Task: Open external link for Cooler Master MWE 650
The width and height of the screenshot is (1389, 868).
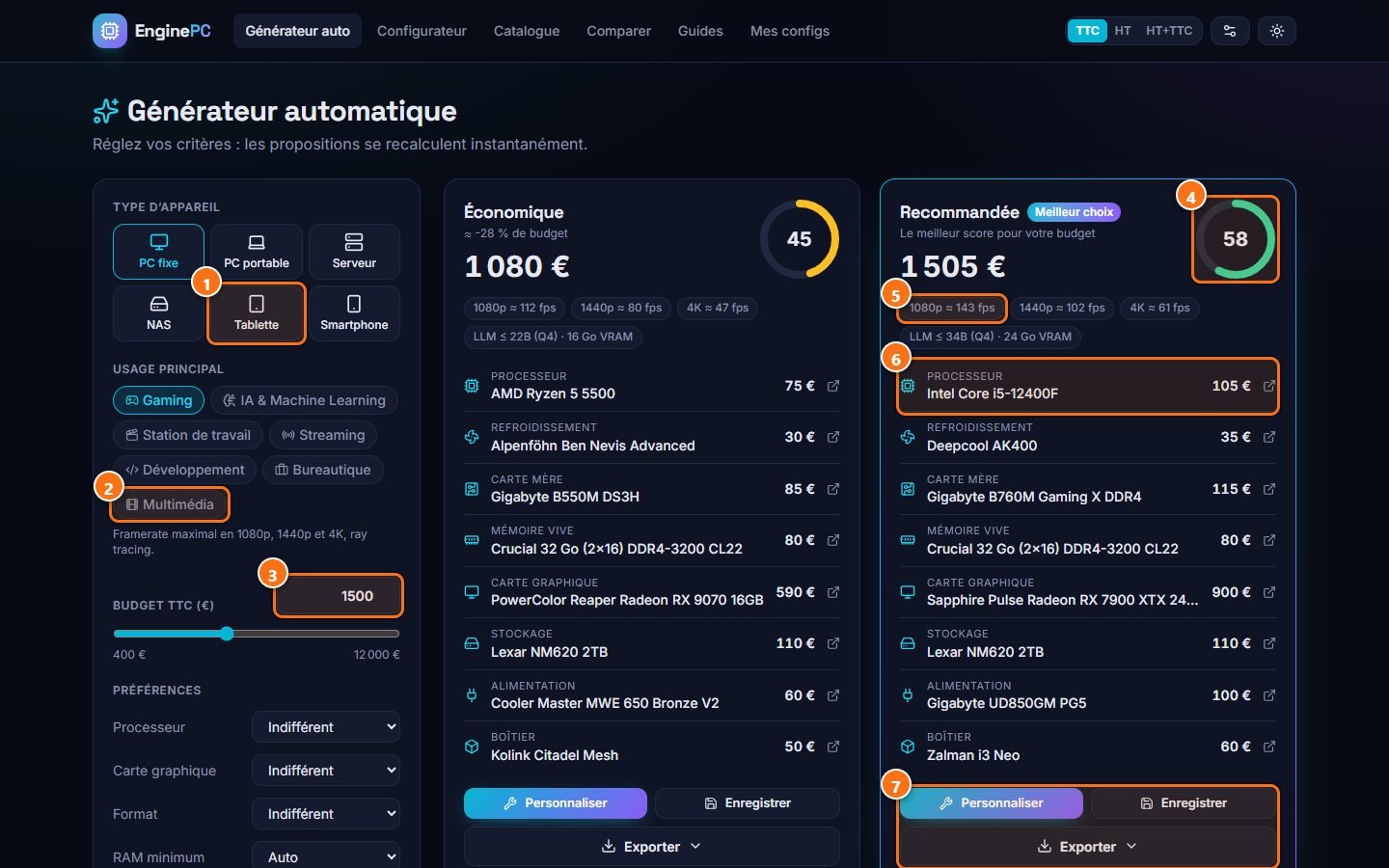Action: tap(833, 695)
